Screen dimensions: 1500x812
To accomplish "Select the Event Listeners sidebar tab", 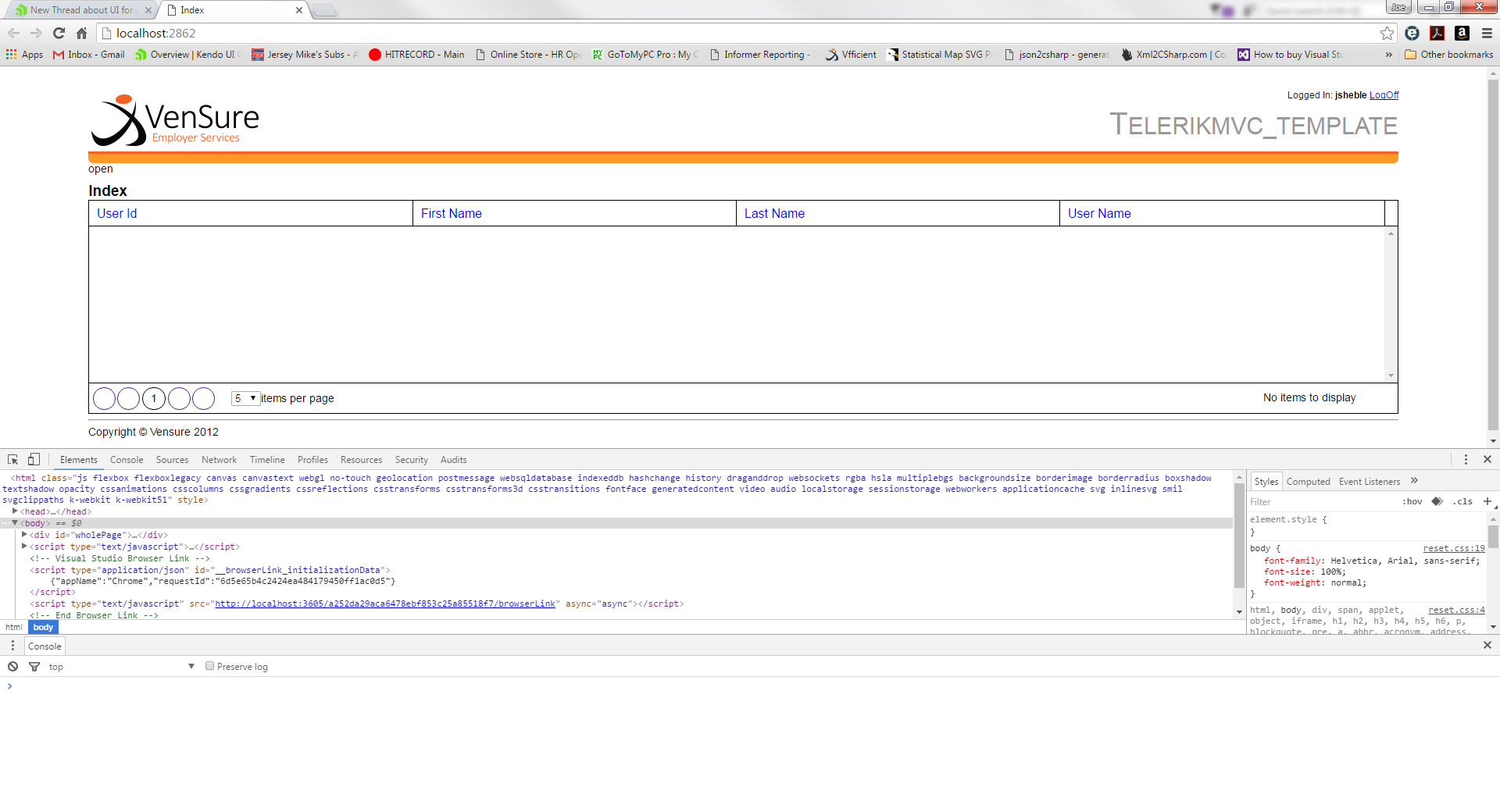I will click(x=1370, y=482).
